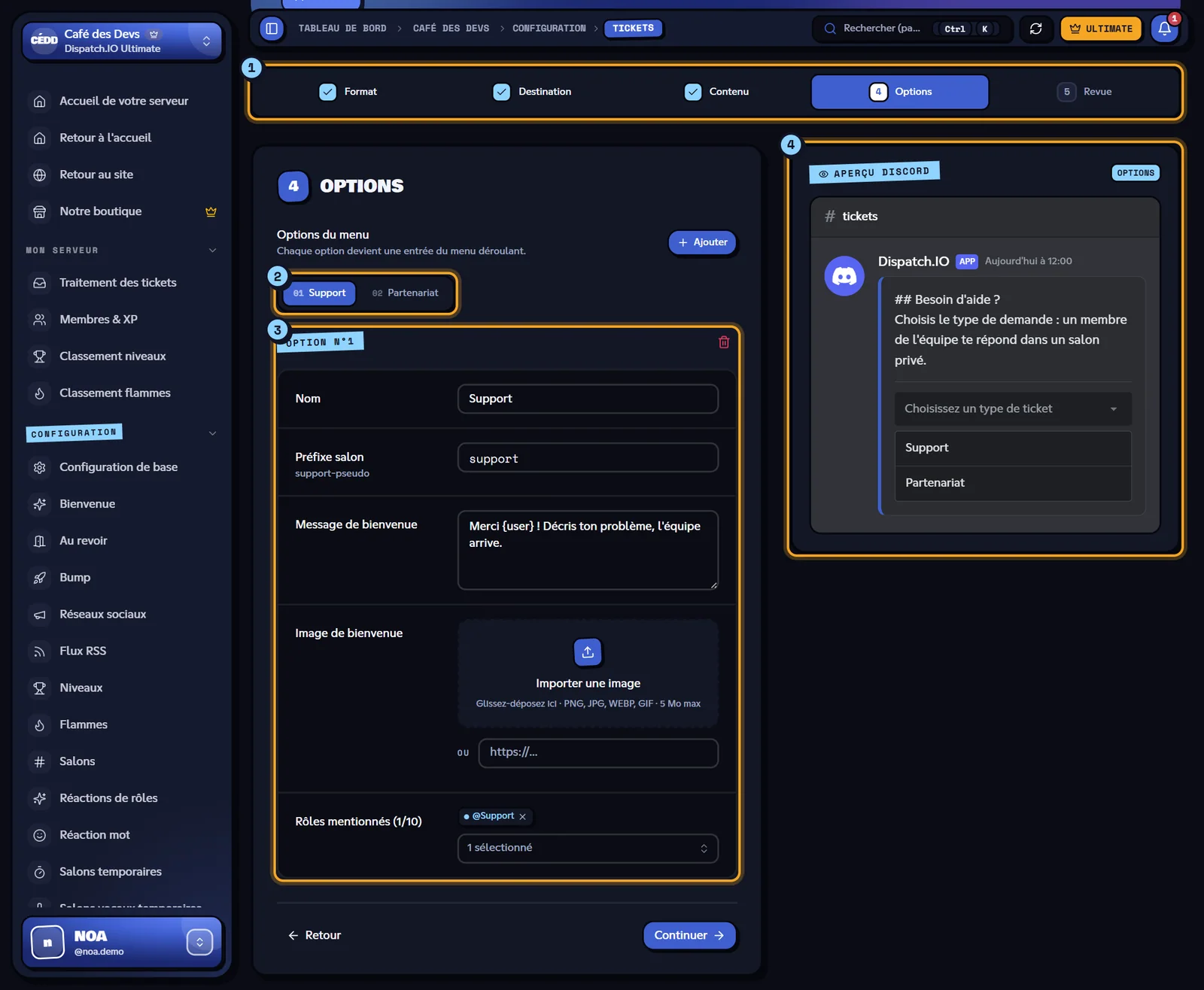Open 'Choisissez un type de ticket' dropdown
This screenshot has width=1204, height=990.
1012,408
